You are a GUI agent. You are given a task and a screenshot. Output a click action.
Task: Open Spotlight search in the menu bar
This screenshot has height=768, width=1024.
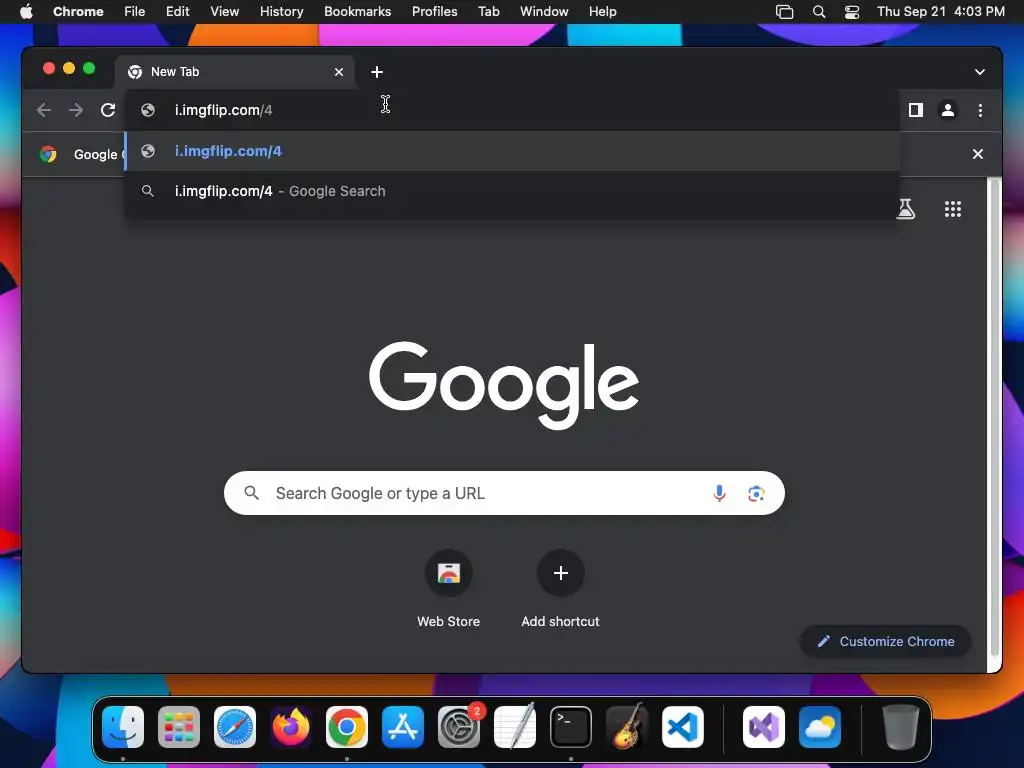point(818,11)
